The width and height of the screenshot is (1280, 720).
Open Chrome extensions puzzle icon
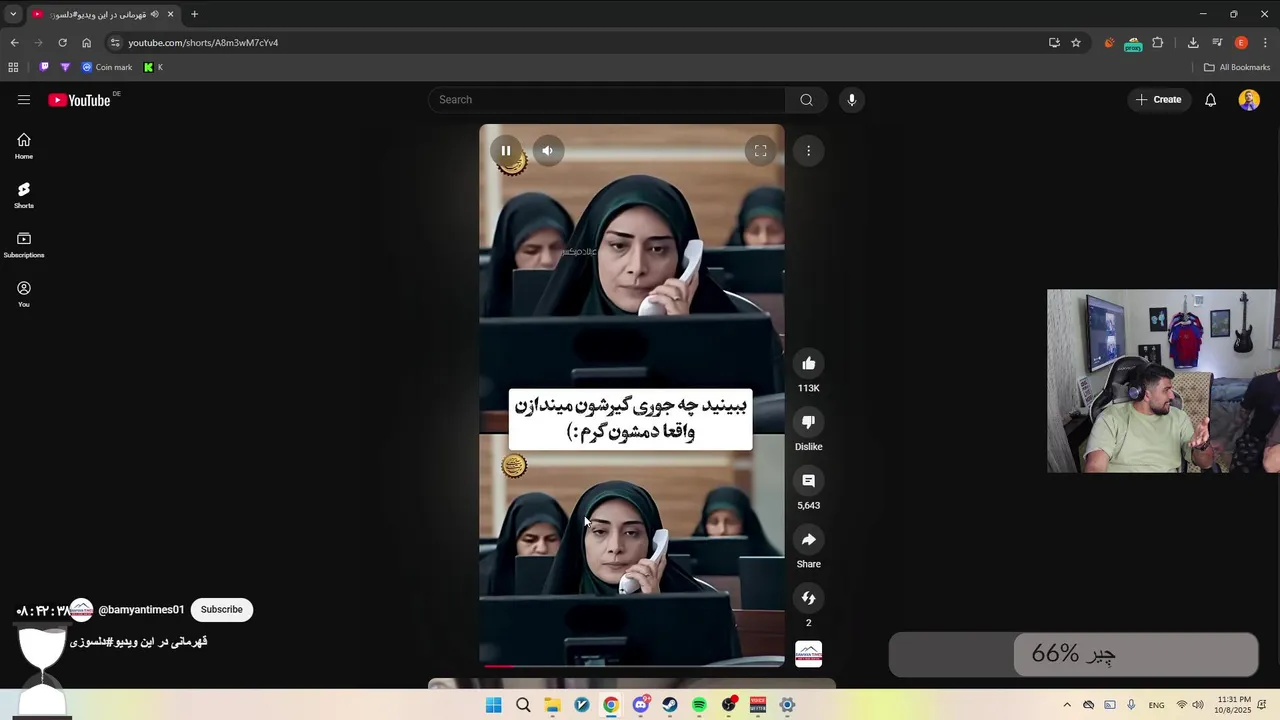click(x=1158, y=43)
